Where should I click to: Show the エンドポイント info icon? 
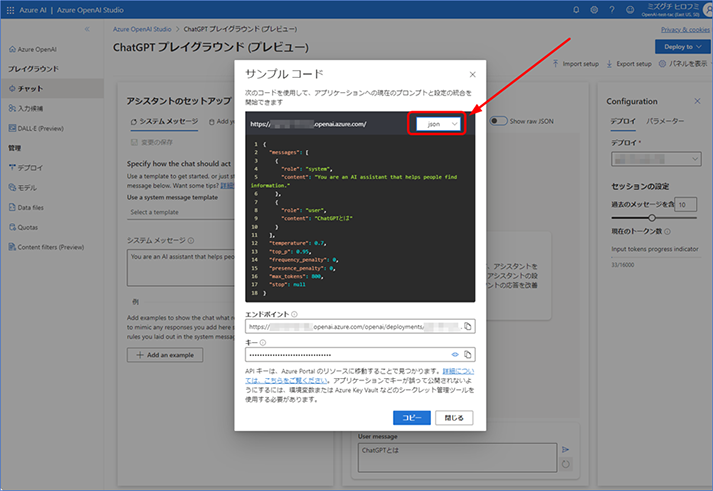click(x=294, y=314)
